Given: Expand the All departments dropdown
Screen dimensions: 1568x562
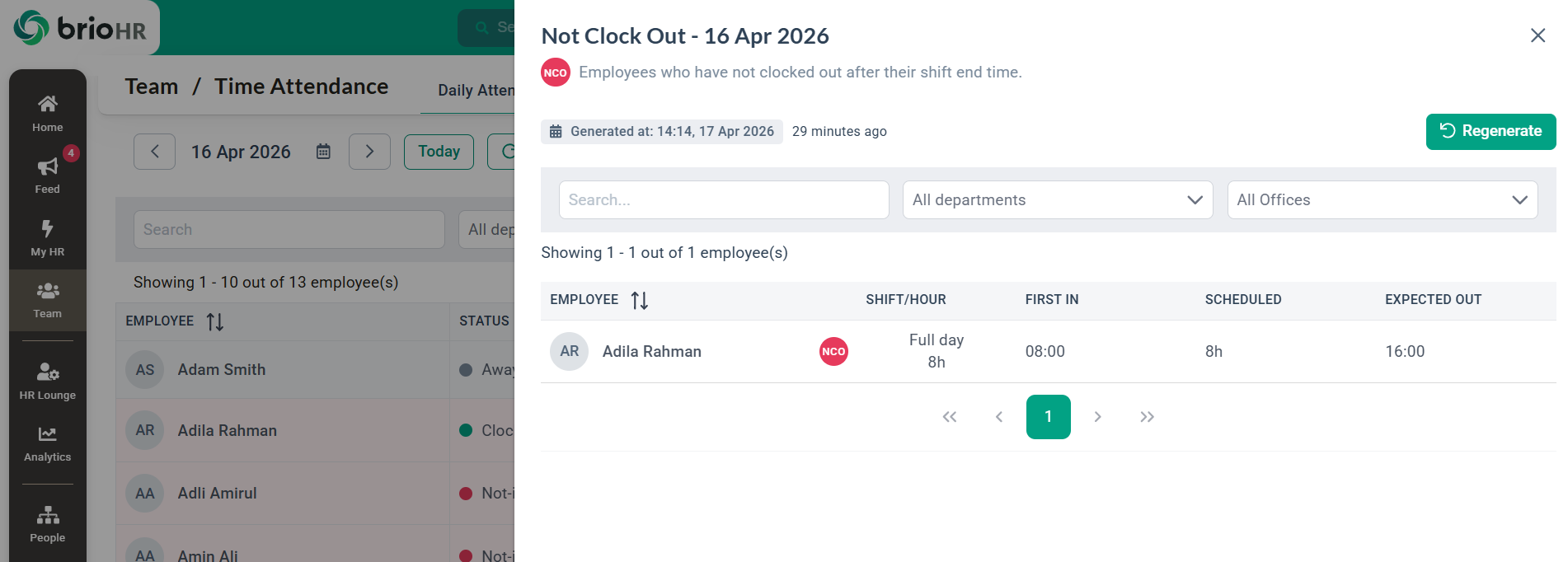Looking at the screenshot, I should pyautogui.click(x=1057, y=200).
